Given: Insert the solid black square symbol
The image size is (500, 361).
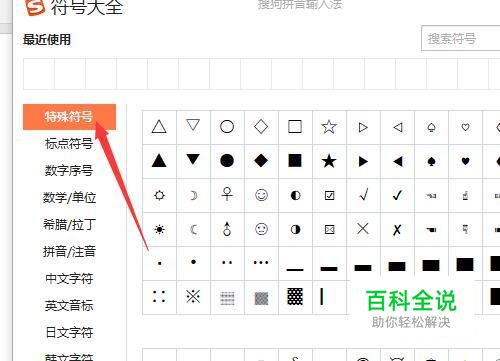Looking at the screenshot, I should [x=295, y=161].
